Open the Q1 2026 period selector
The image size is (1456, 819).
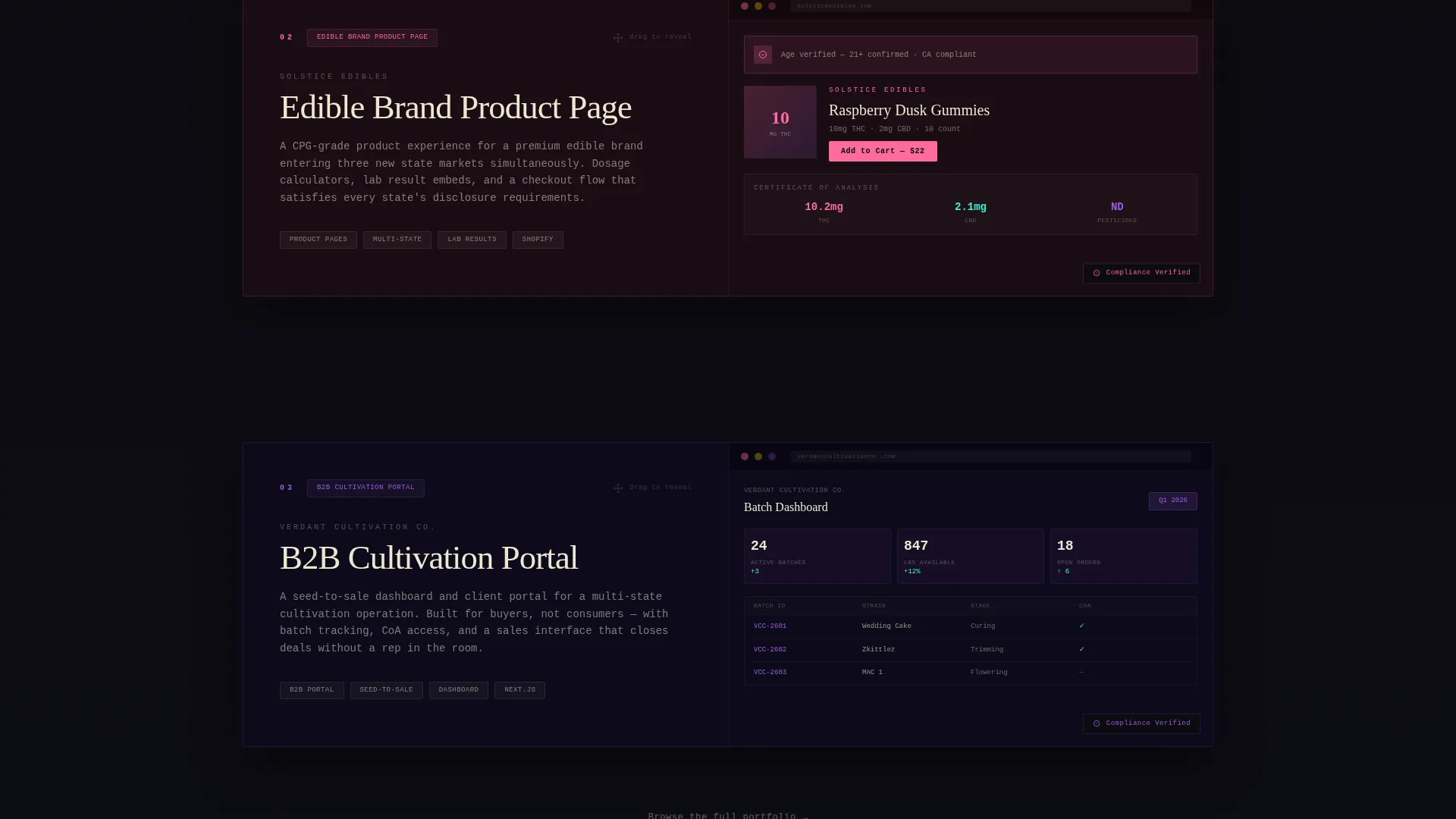(1173, 501)
